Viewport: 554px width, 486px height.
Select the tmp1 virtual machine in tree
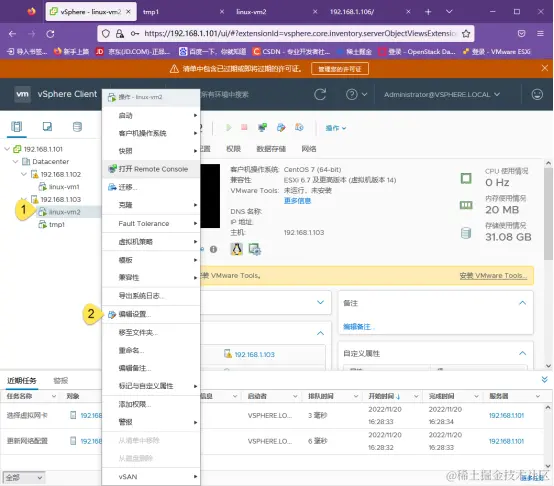pyautogui.click(x=57, y=224)
